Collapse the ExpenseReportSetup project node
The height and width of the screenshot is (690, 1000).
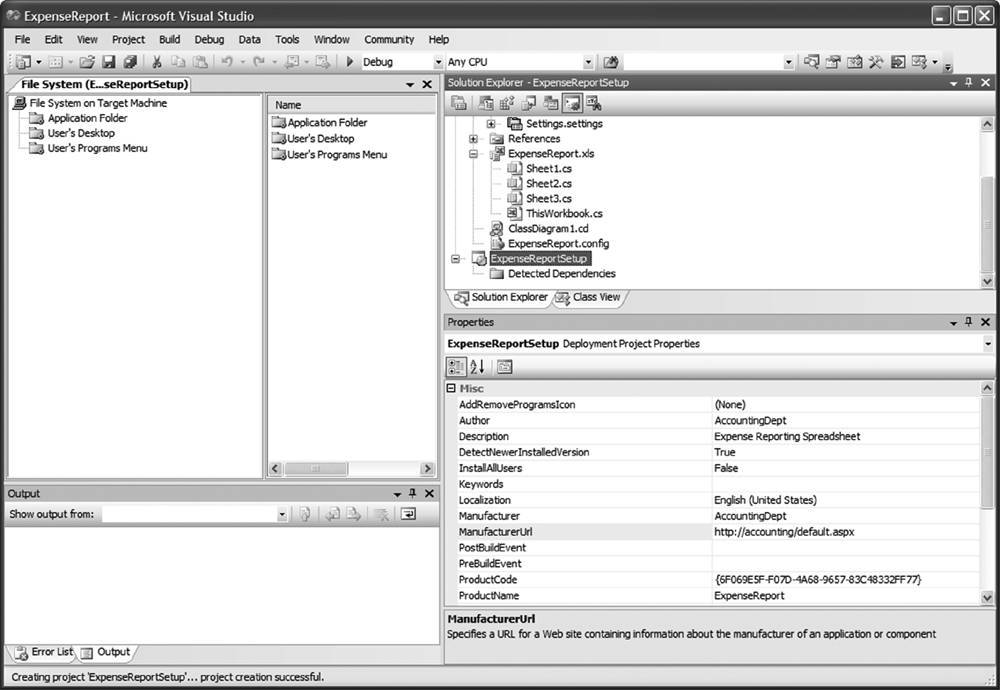click(x=455, y=259)
